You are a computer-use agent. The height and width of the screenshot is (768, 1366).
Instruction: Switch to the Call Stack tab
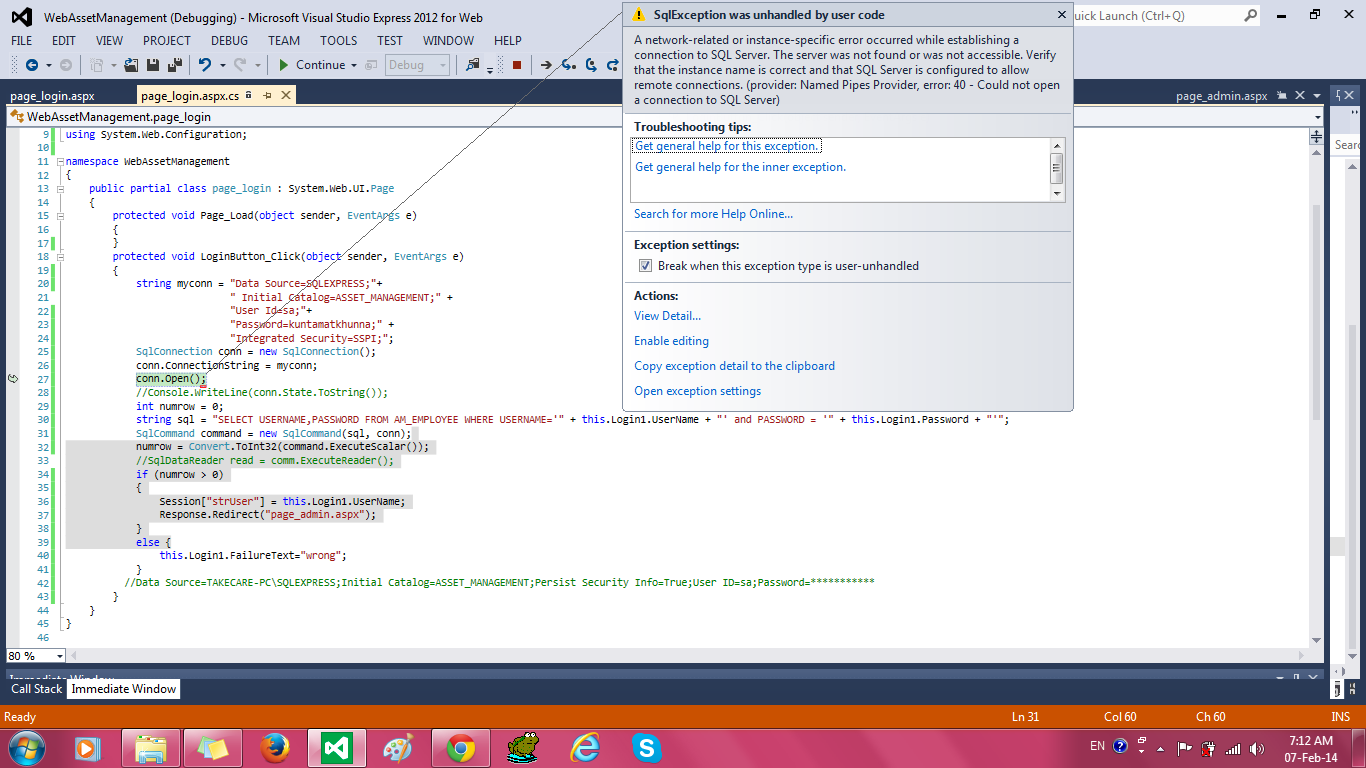tap(37, 689)
